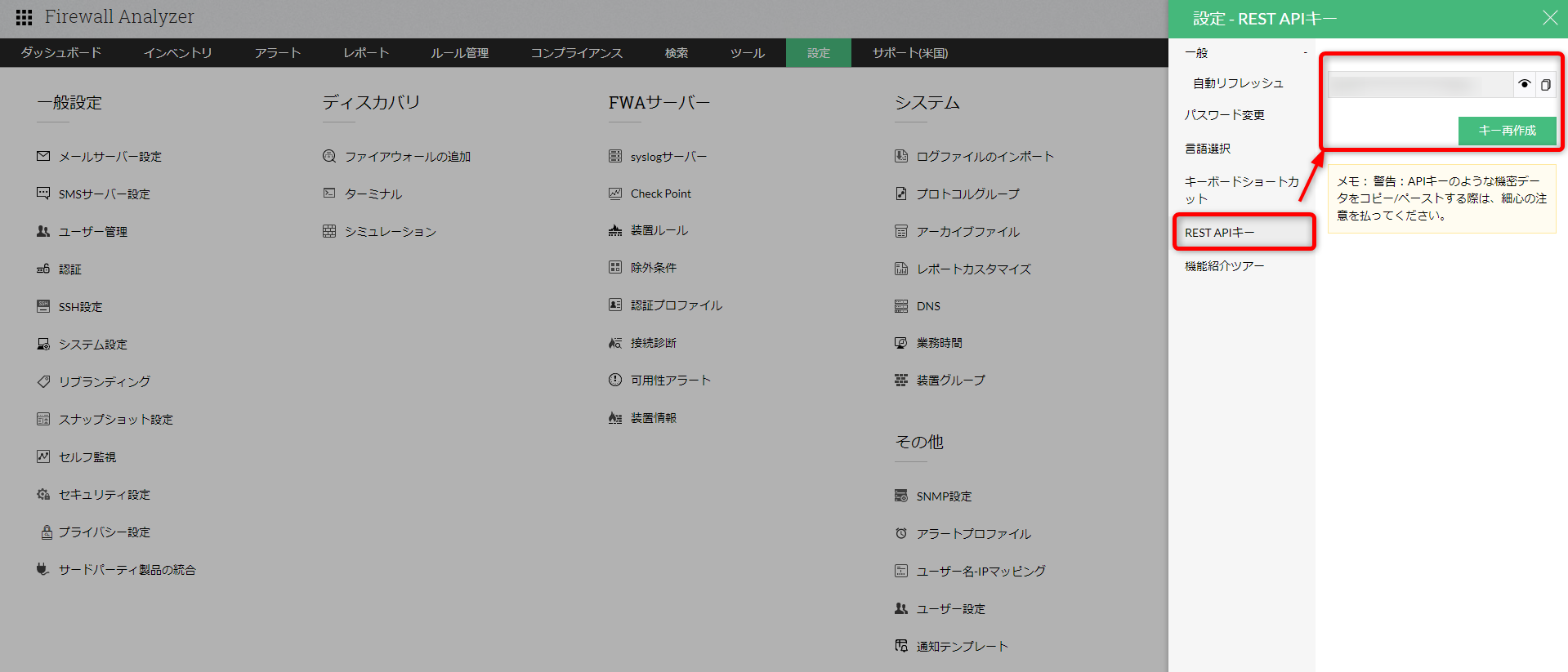This screenshot has height=672, width=1568.
Task: Select the コンプライアンス tab
Action: [577, 53]
